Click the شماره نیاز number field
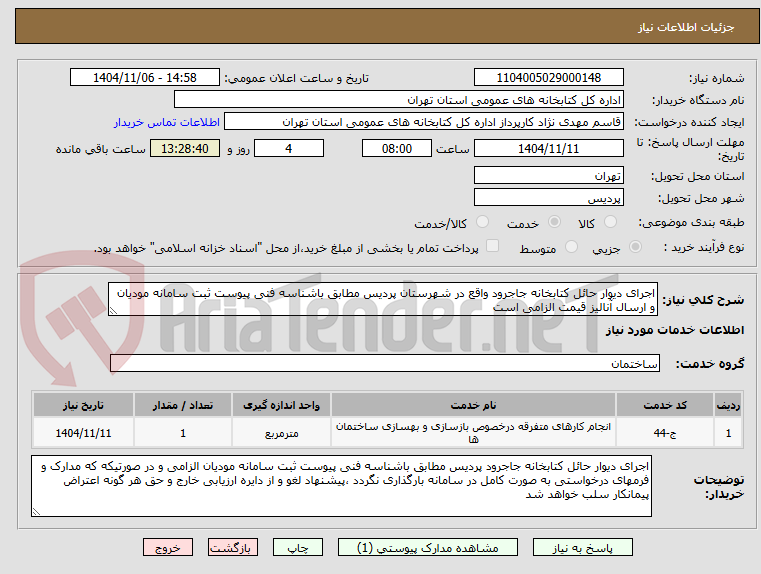 click(x=548, y=77)
